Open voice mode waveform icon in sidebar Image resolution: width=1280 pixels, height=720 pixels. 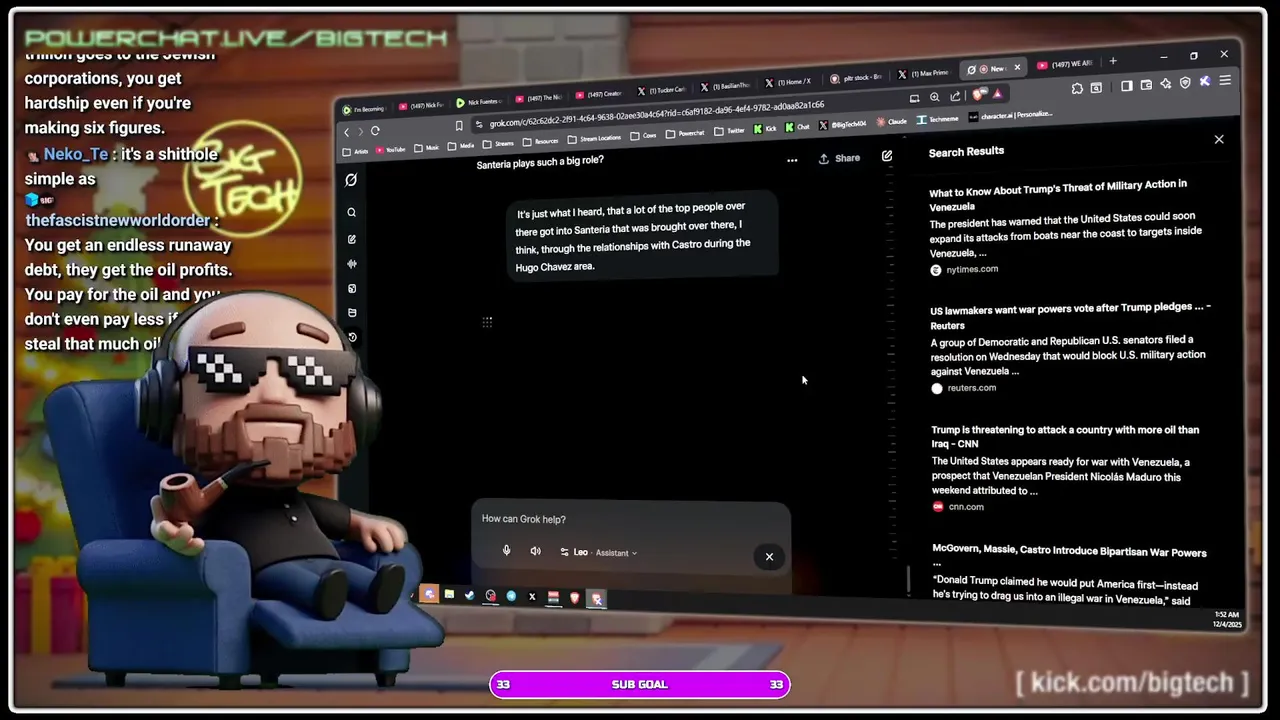(351, 264)
